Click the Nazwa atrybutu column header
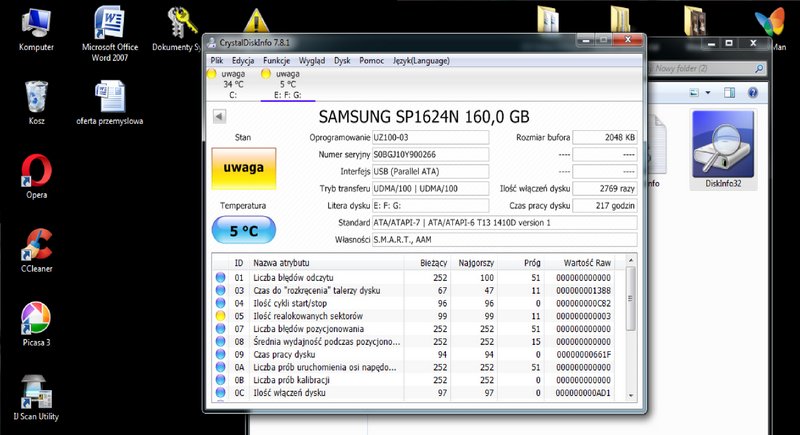 327,263
